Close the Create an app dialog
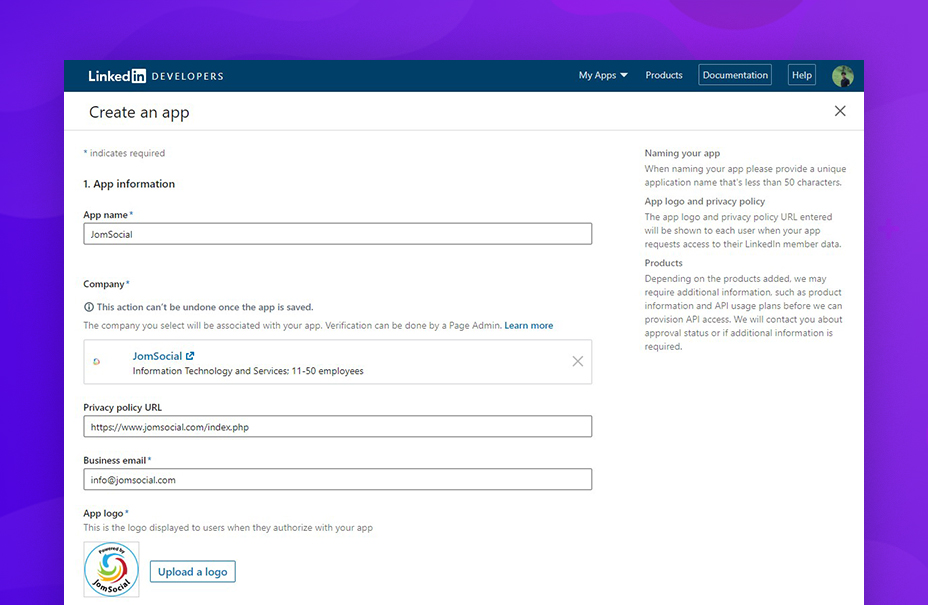The height and width of the screenshot is (605, 928). click(x=840, y=111)
